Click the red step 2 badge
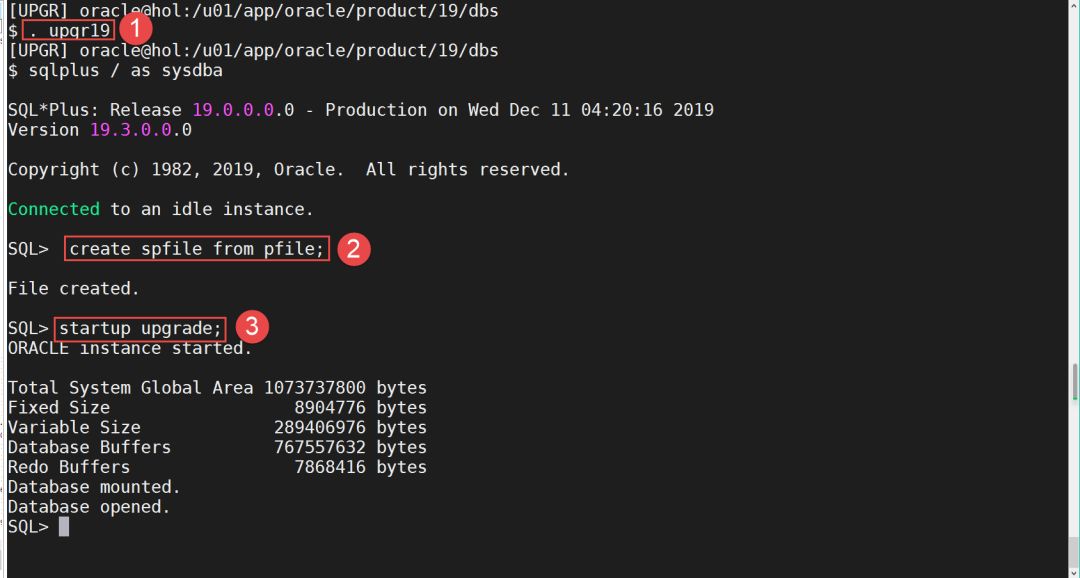1080x578 pixels. coord(353,249)
